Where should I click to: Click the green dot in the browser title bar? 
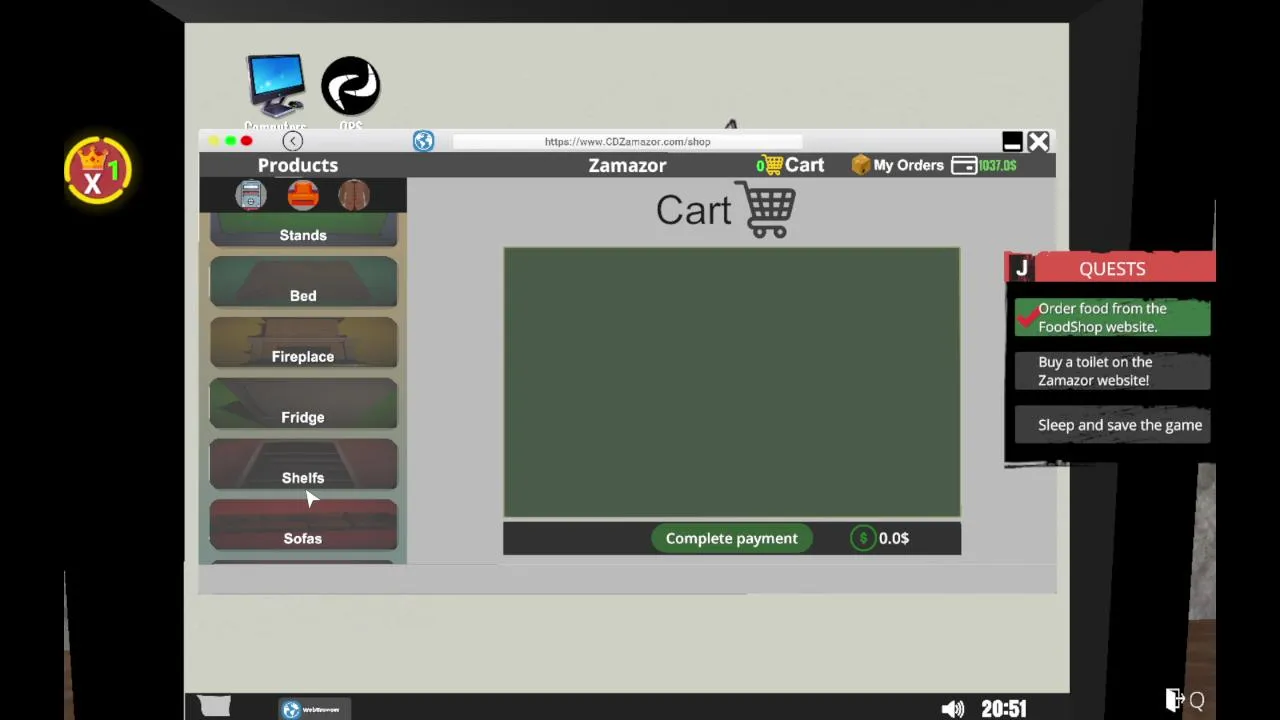230,141
